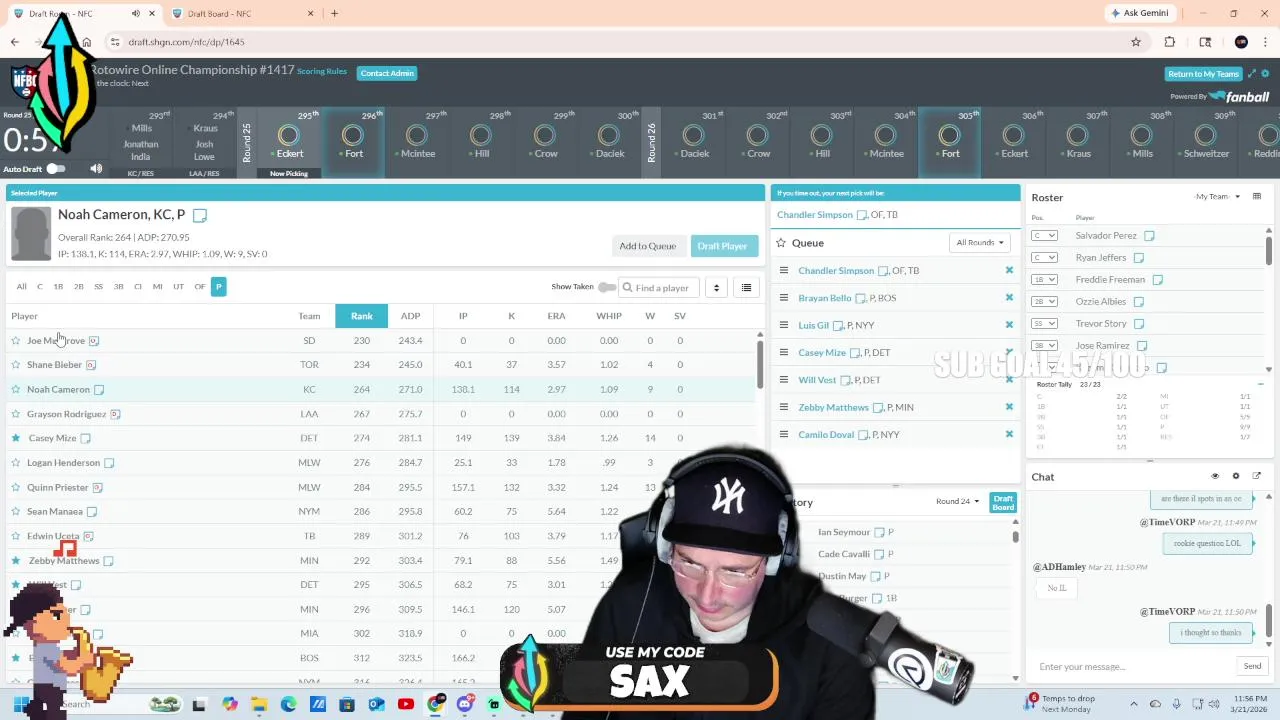1280x720 pixels.
Task: Open the Scoring Rules link
Action: [x=322, y=72]
